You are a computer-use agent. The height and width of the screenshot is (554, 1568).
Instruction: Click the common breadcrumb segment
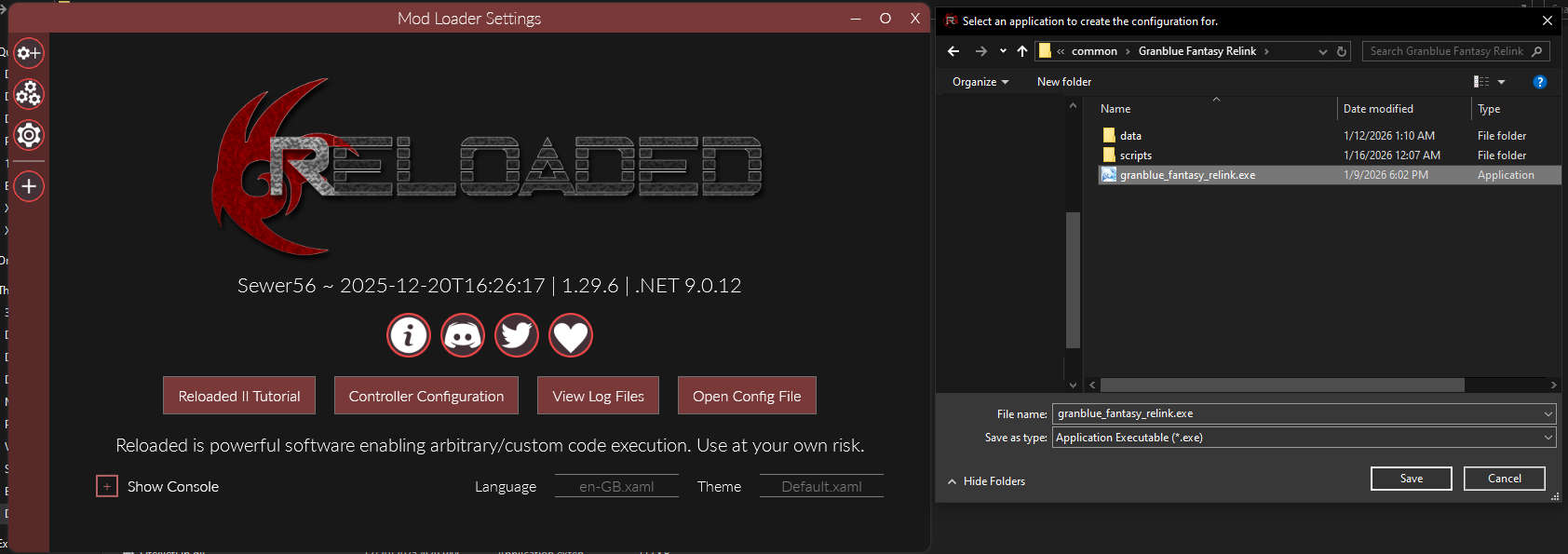pos(1094,51)
